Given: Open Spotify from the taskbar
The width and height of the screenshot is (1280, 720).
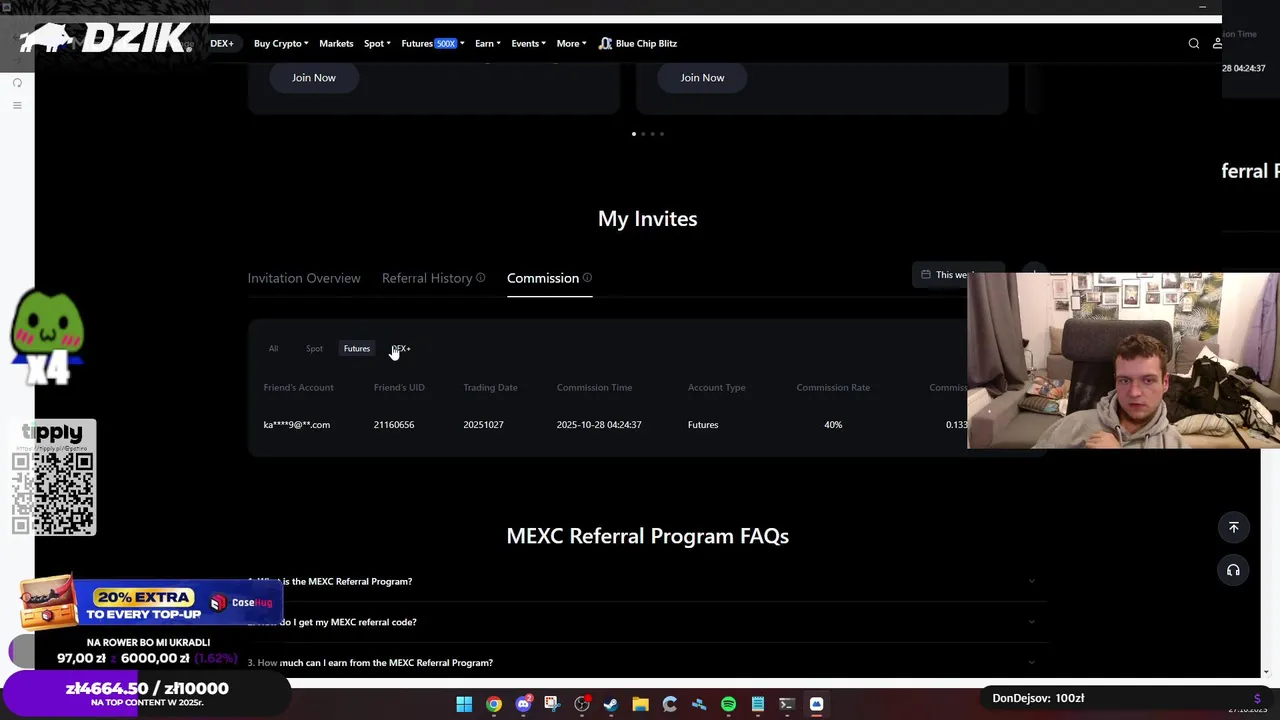Looking at the screenshot, I should coord(728,704).
